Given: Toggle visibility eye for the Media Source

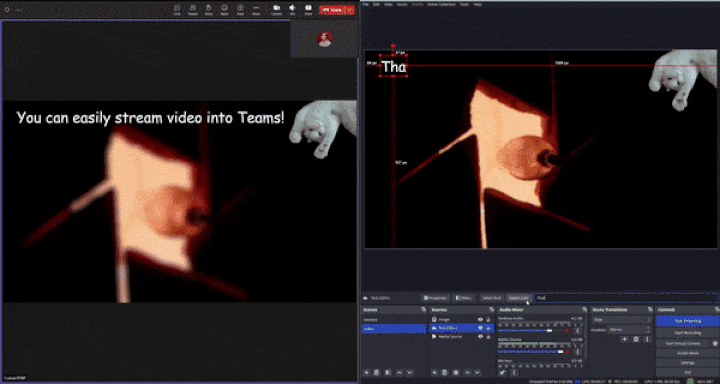Looking at the screenshot, I should 481,337.
